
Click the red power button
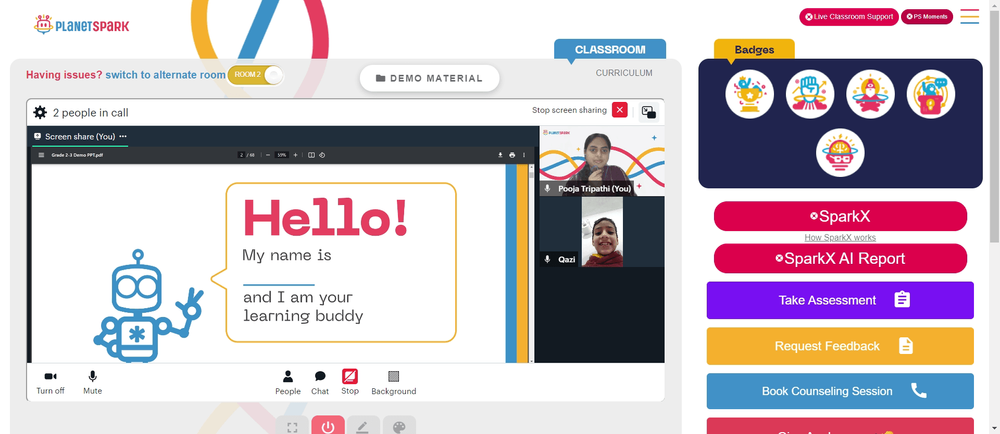pyautogui.click(x=328, y=426)
